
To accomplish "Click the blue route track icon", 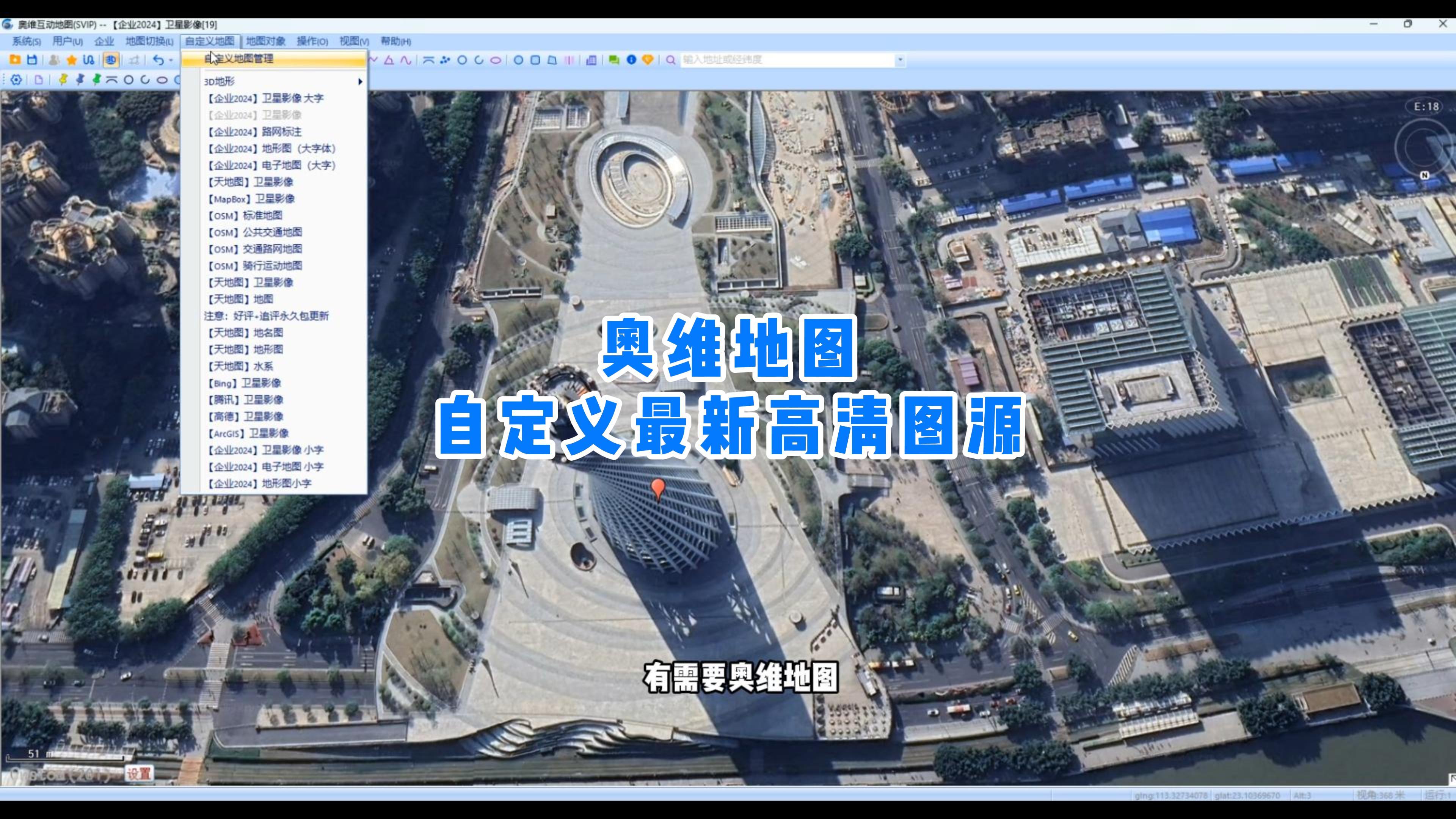I will [x=88, y=60].
